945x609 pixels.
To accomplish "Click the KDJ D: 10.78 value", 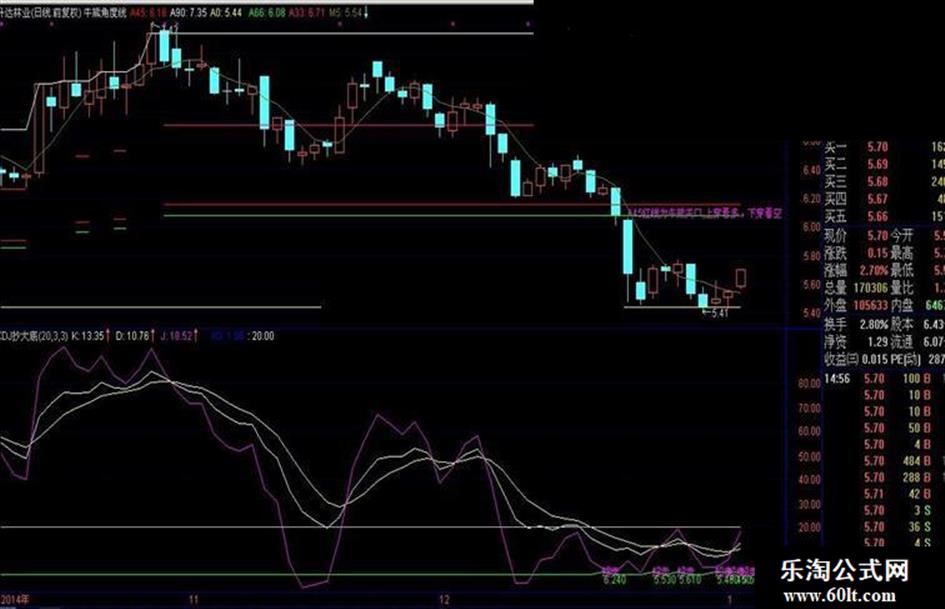I will 132,335.
